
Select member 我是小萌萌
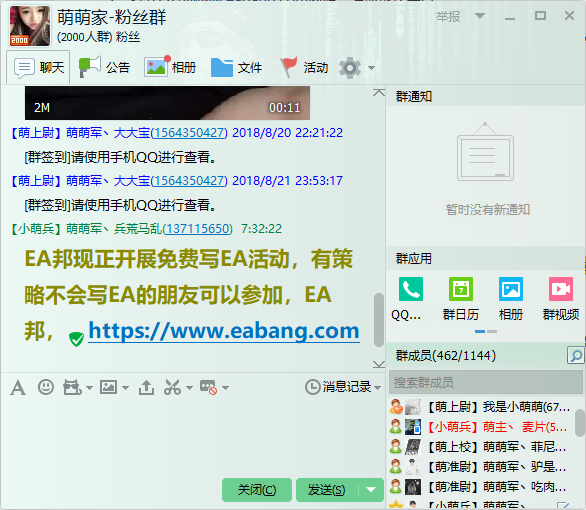[x=481, y=407]
